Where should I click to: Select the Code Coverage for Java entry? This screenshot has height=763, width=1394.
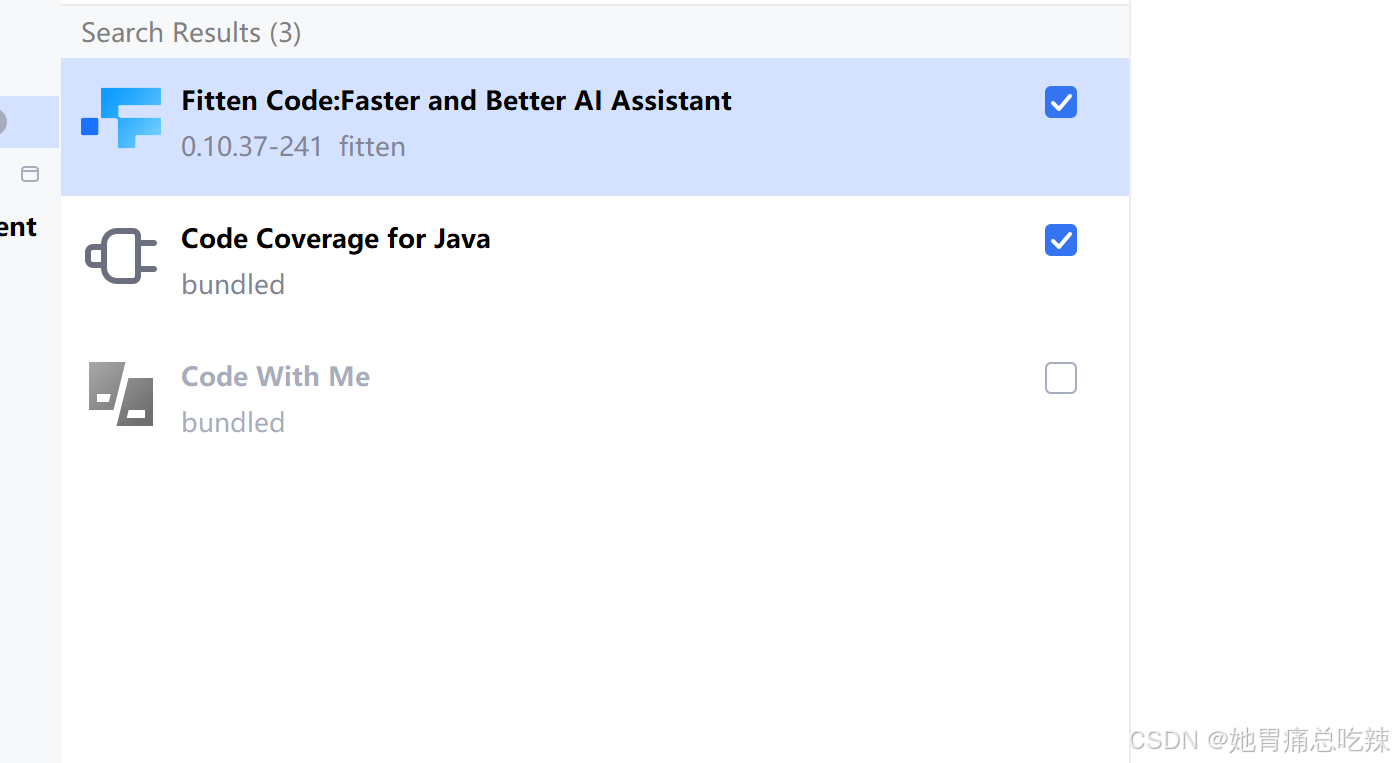pyautogui.click(x=335, y=239)
